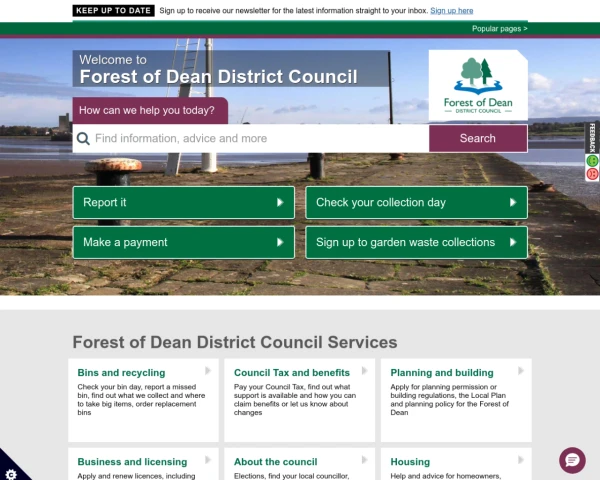Open Business and licensing heading link
600x480 pixels.
[132, 462]
